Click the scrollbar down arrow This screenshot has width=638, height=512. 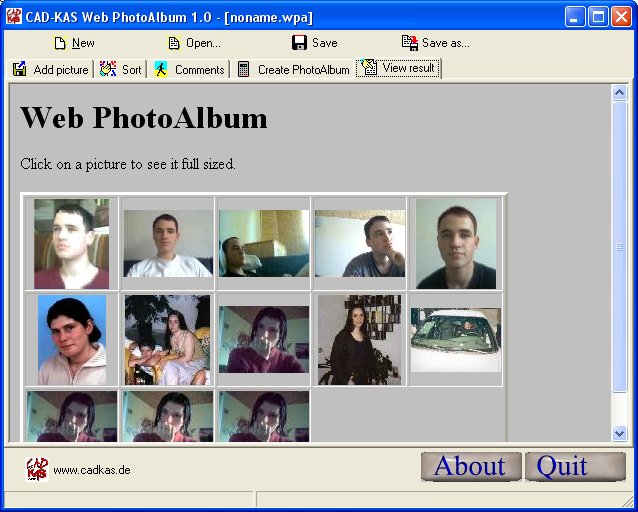tap(619, 433)
